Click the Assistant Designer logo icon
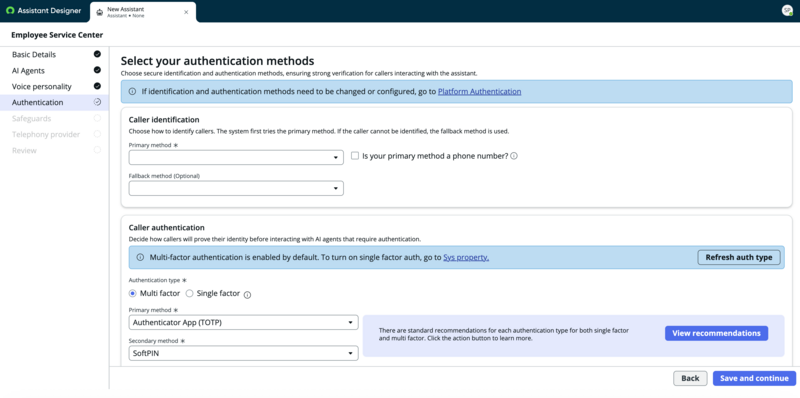The height and width of the screenshot is (398, 800). click(x=10, y=11)
